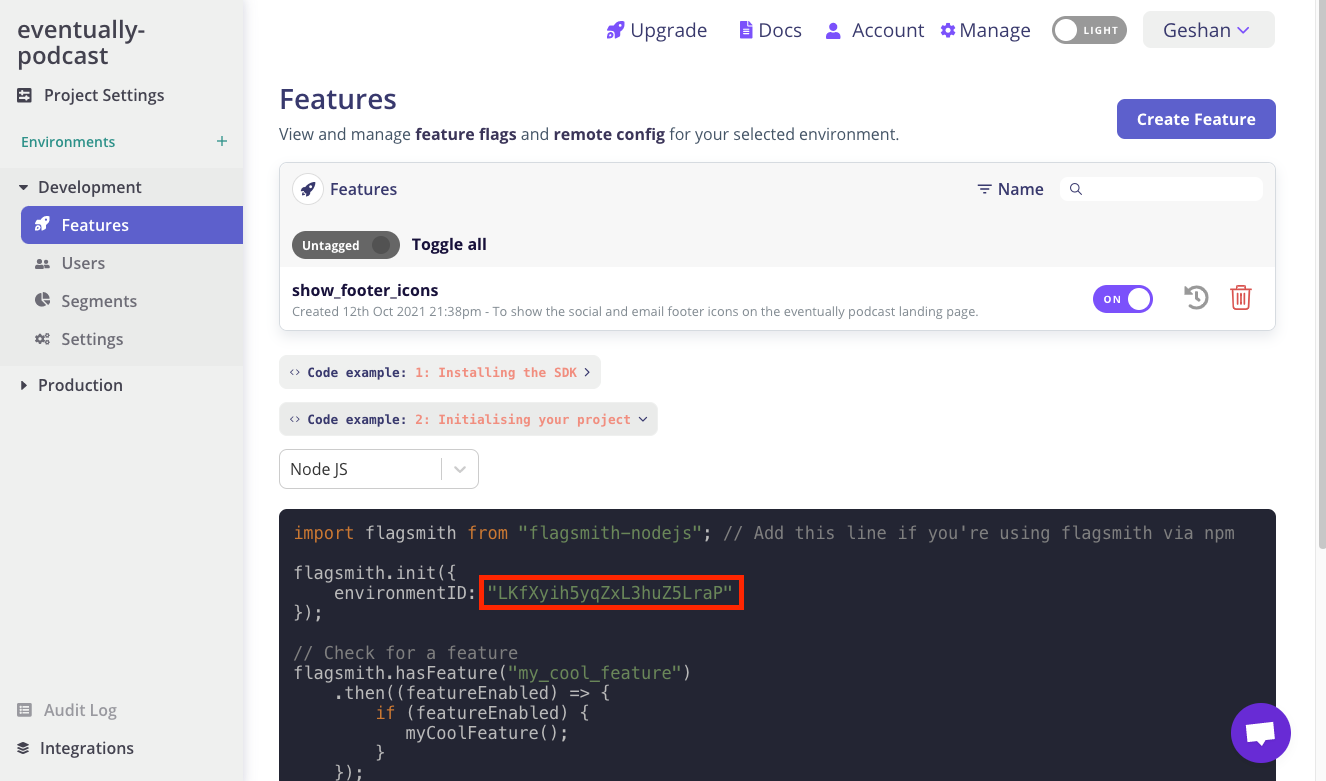Image resolution: width=1326 pixels, height=781 pixels.
Task: Delete show_footer_icons with the trash icon
Action: [1241, 297]
